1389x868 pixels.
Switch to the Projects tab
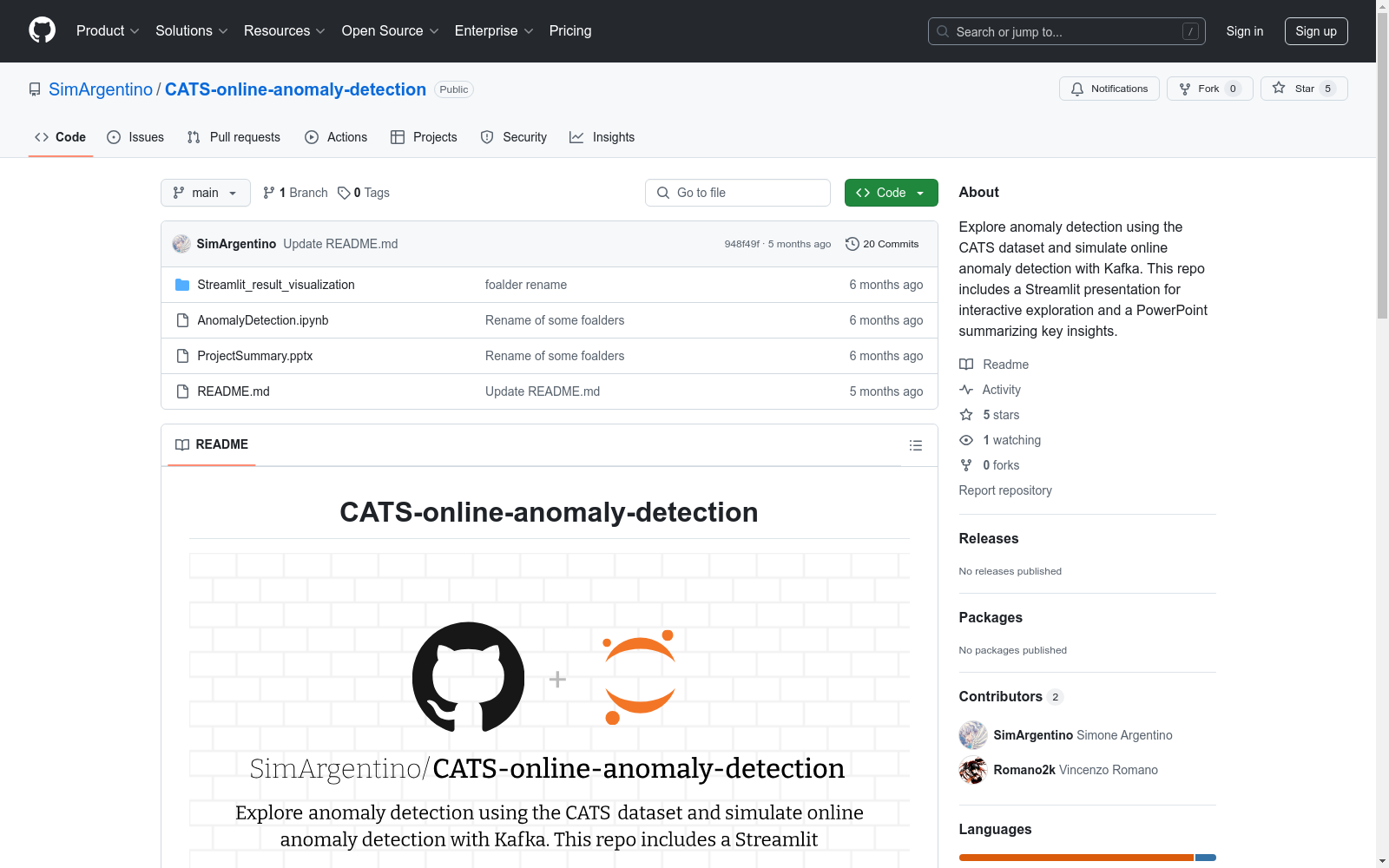(x=424, y=137)
